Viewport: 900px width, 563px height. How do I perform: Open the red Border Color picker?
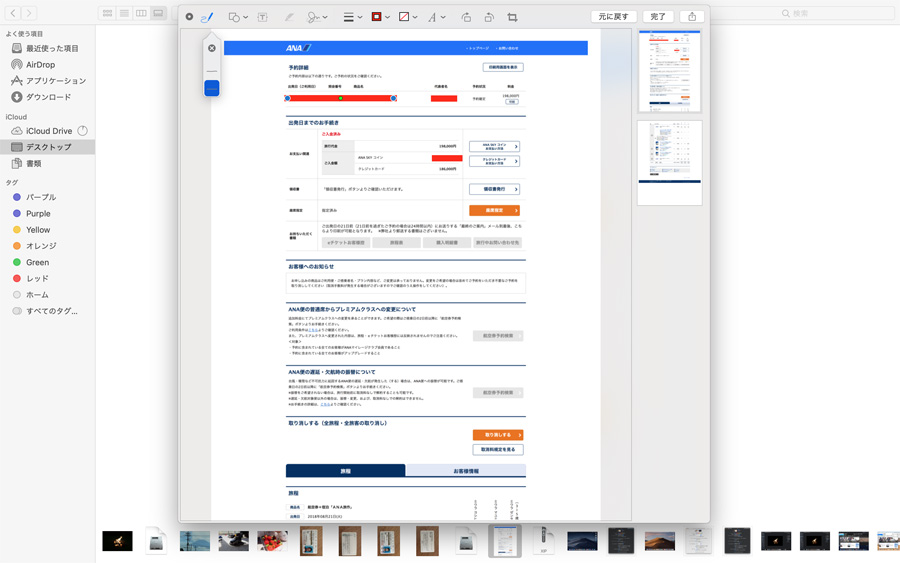tap(380, 17)
